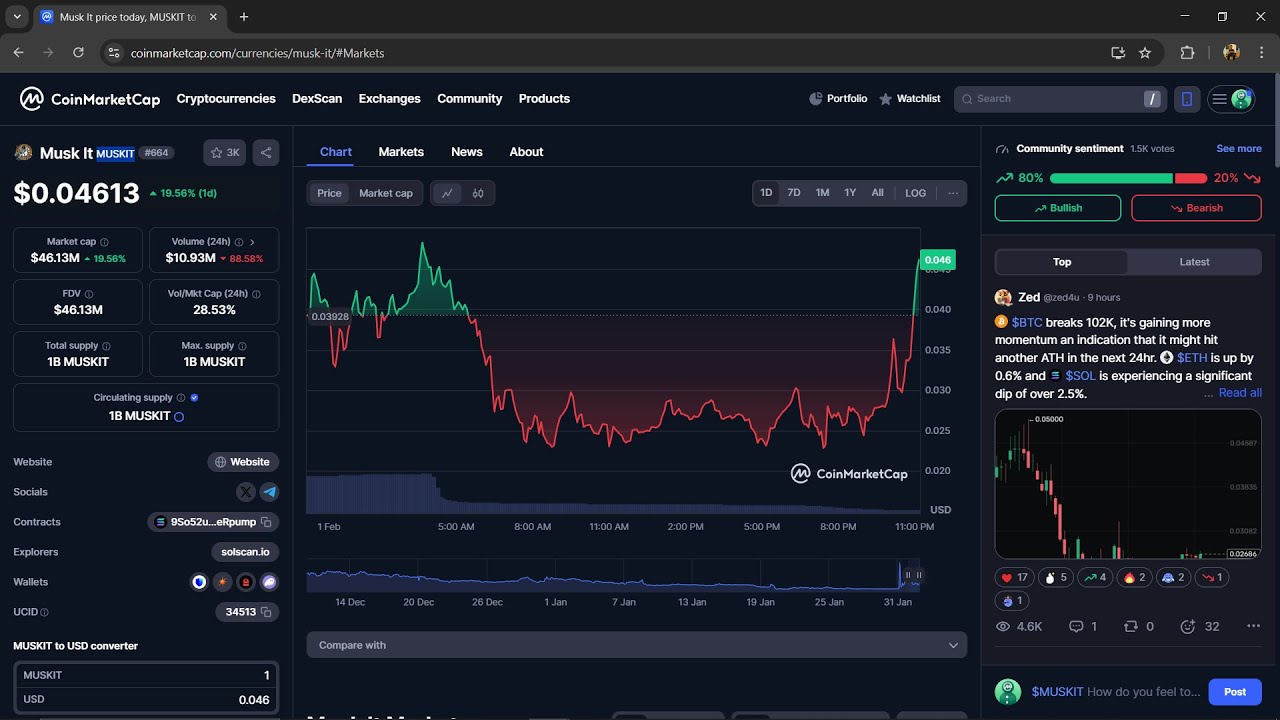React with fire emoji on Zed's post
The width and height of the screenshot is (1280, 720).
(1134, 577)
